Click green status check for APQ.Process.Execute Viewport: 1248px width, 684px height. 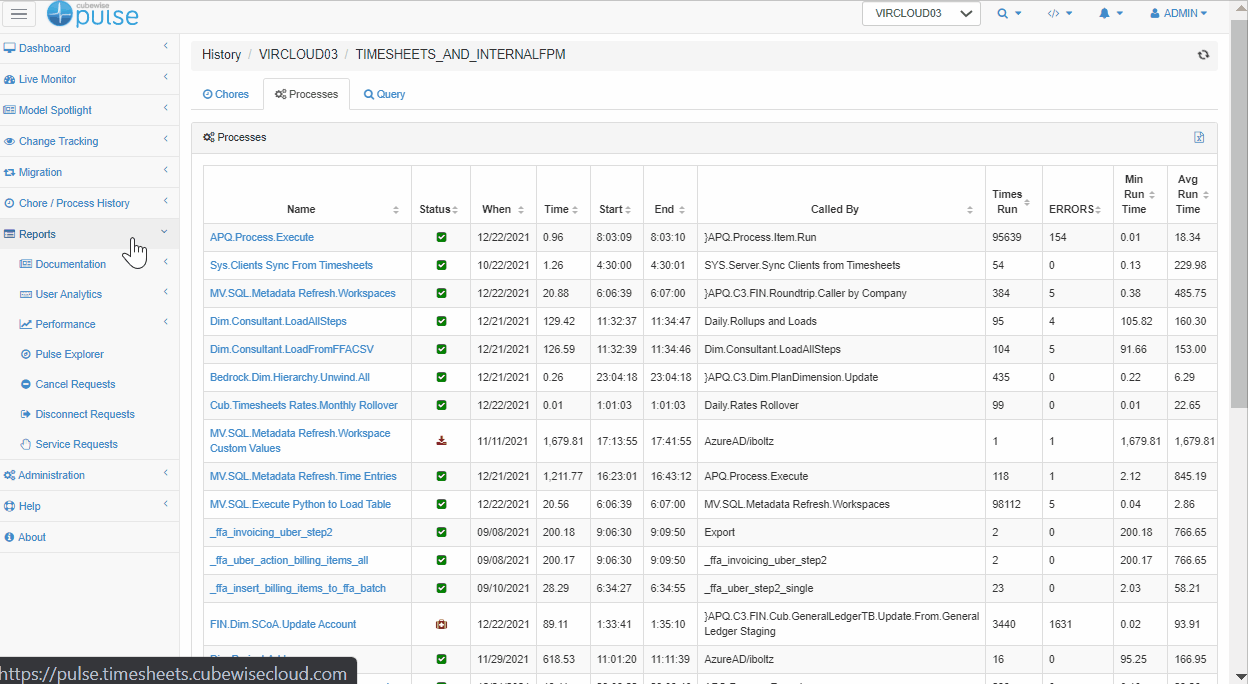click(441, 238)
